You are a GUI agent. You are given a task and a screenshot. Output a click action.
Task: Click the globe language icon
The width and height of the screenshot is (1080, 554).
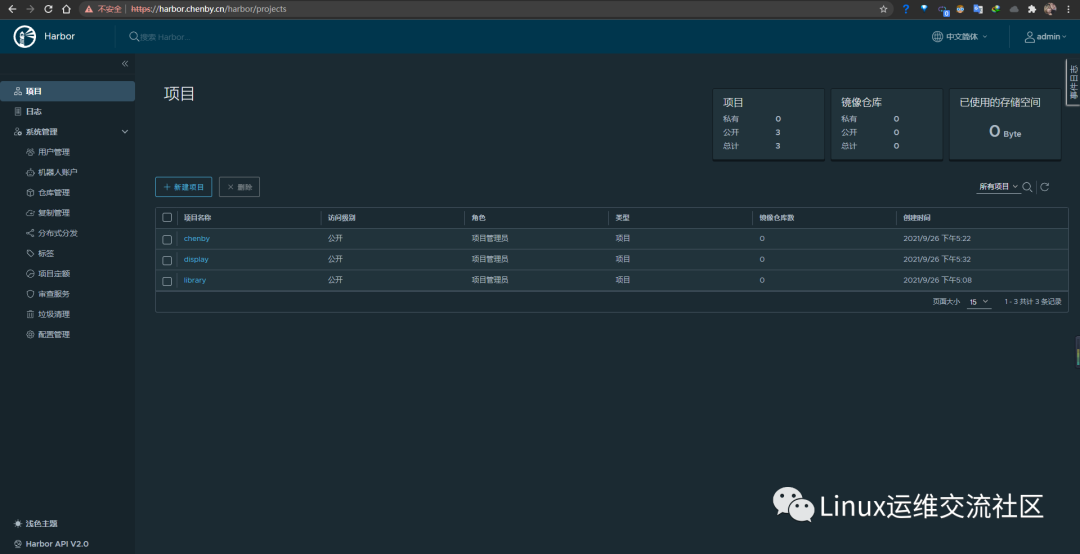(937, 37)
